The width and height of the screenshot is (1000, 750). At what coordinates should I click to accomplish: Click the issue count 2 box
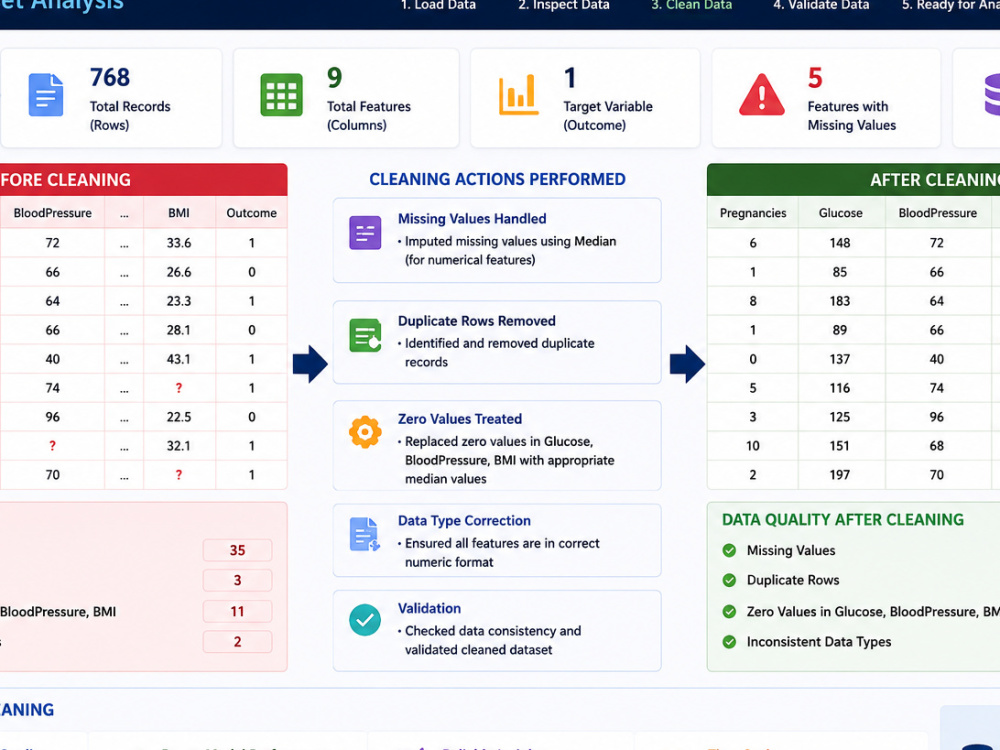[x=237, y=642]
